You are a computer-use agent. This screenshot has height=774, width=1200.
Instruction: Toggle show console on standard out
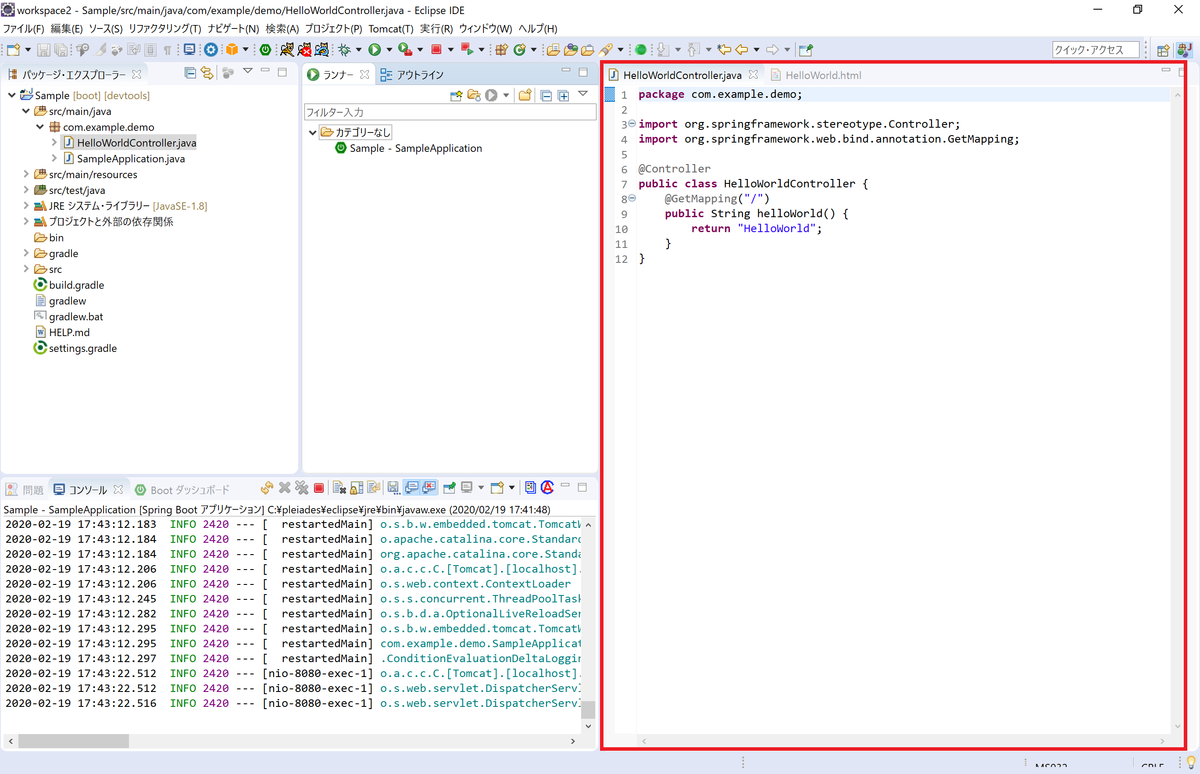click(411, 488)
